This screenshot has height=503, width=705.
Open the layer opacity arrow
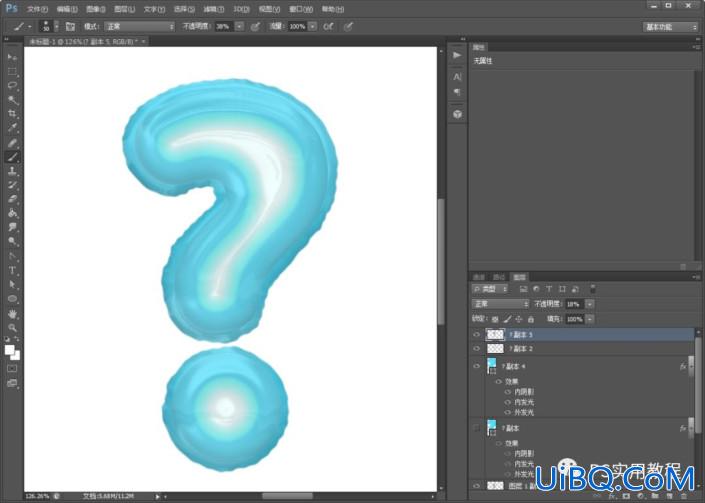click(x=590, y=304)
